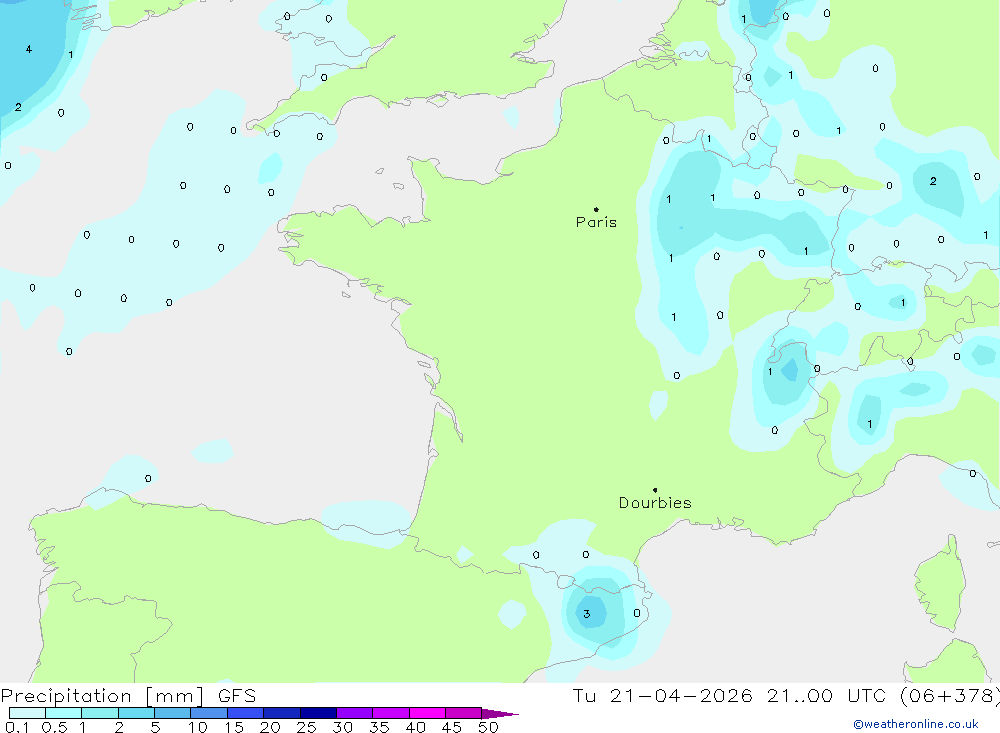Click the date 'Tu 21-04-2026'

click(662, 696)
